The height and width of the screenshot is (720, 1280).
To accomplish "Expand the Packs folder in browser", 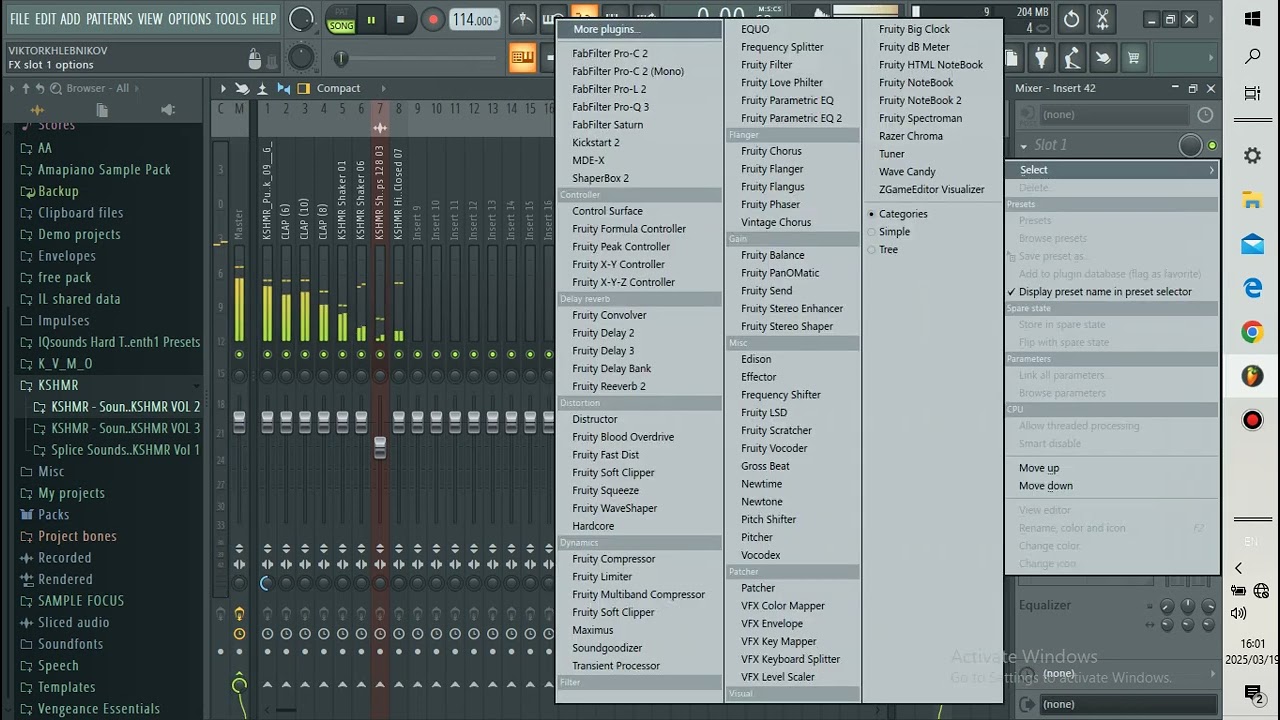I will [x=53, y=514].
